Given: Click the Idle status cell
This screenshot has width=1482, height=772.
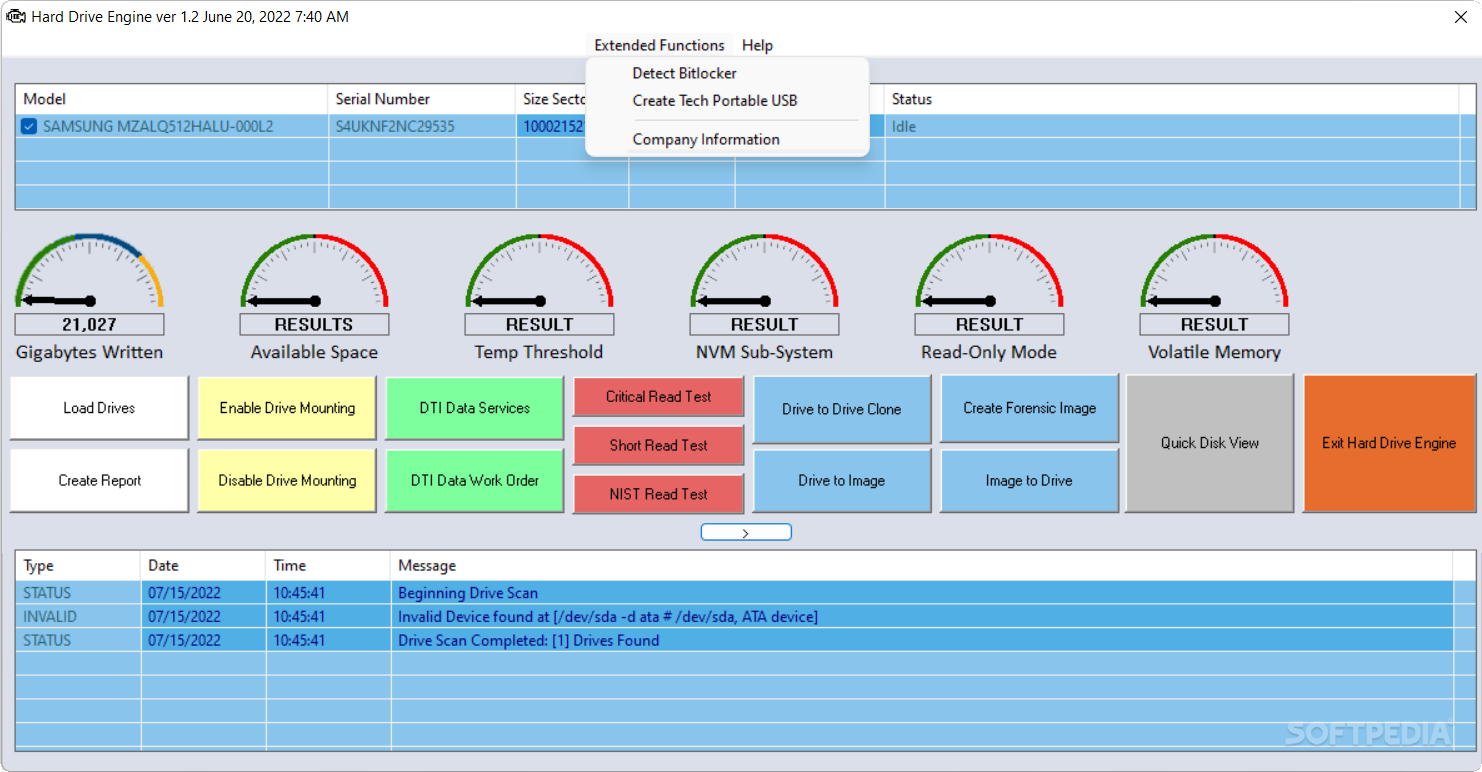Looking at the screenshot, I should 1172,127.
